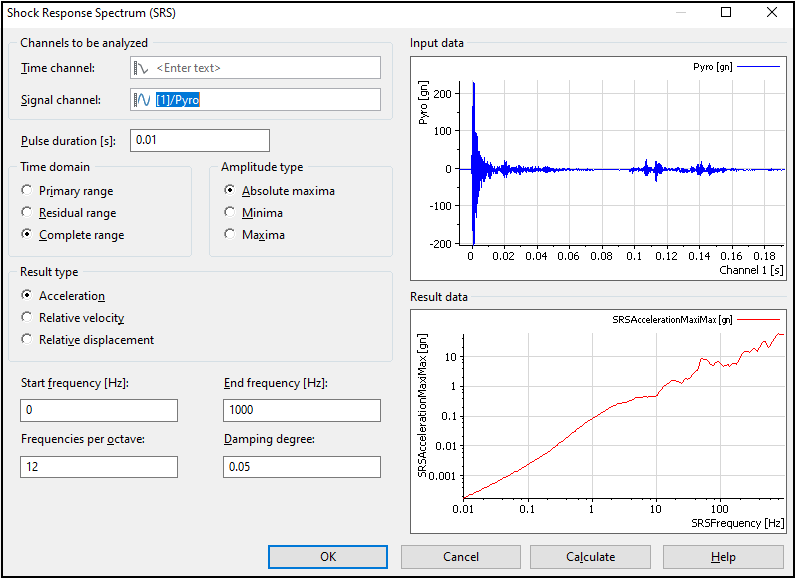The width and height of the screenshot is (795, 578).
Task: Select Residual range time domain
Action: click(27, 213)
